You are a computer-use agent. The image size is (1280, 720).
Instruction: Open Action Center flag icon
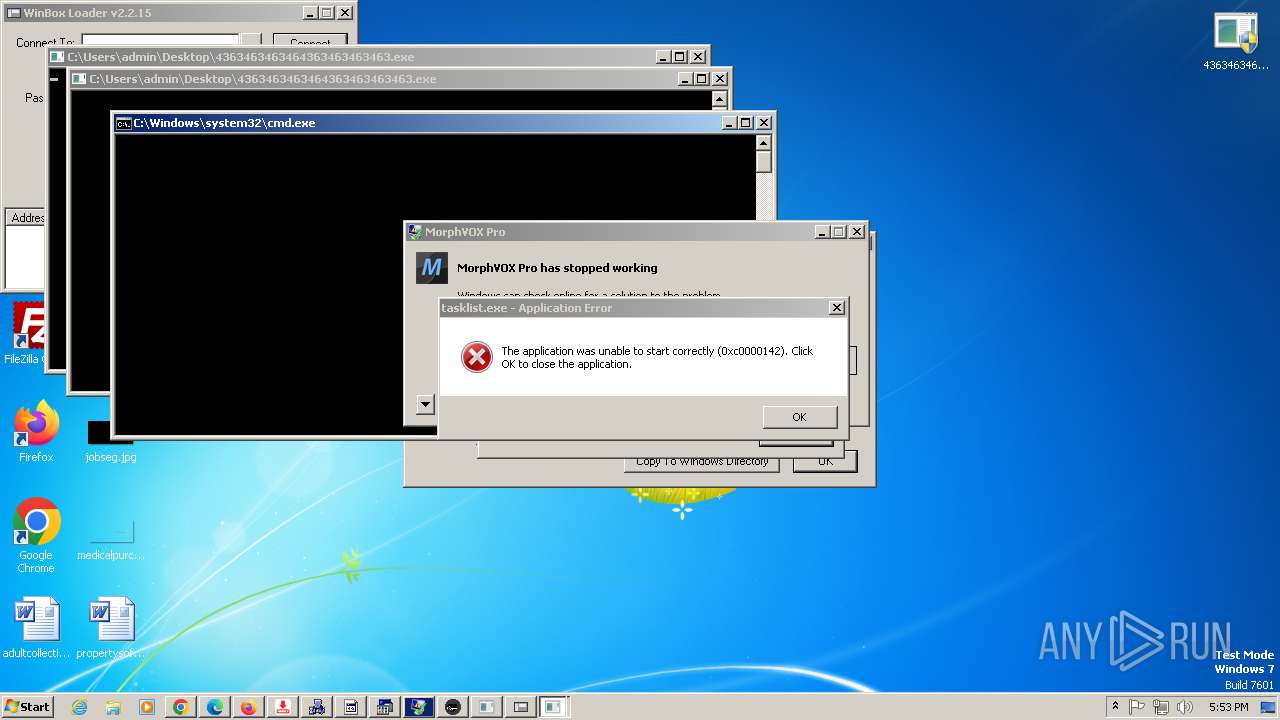(1138, 707)
